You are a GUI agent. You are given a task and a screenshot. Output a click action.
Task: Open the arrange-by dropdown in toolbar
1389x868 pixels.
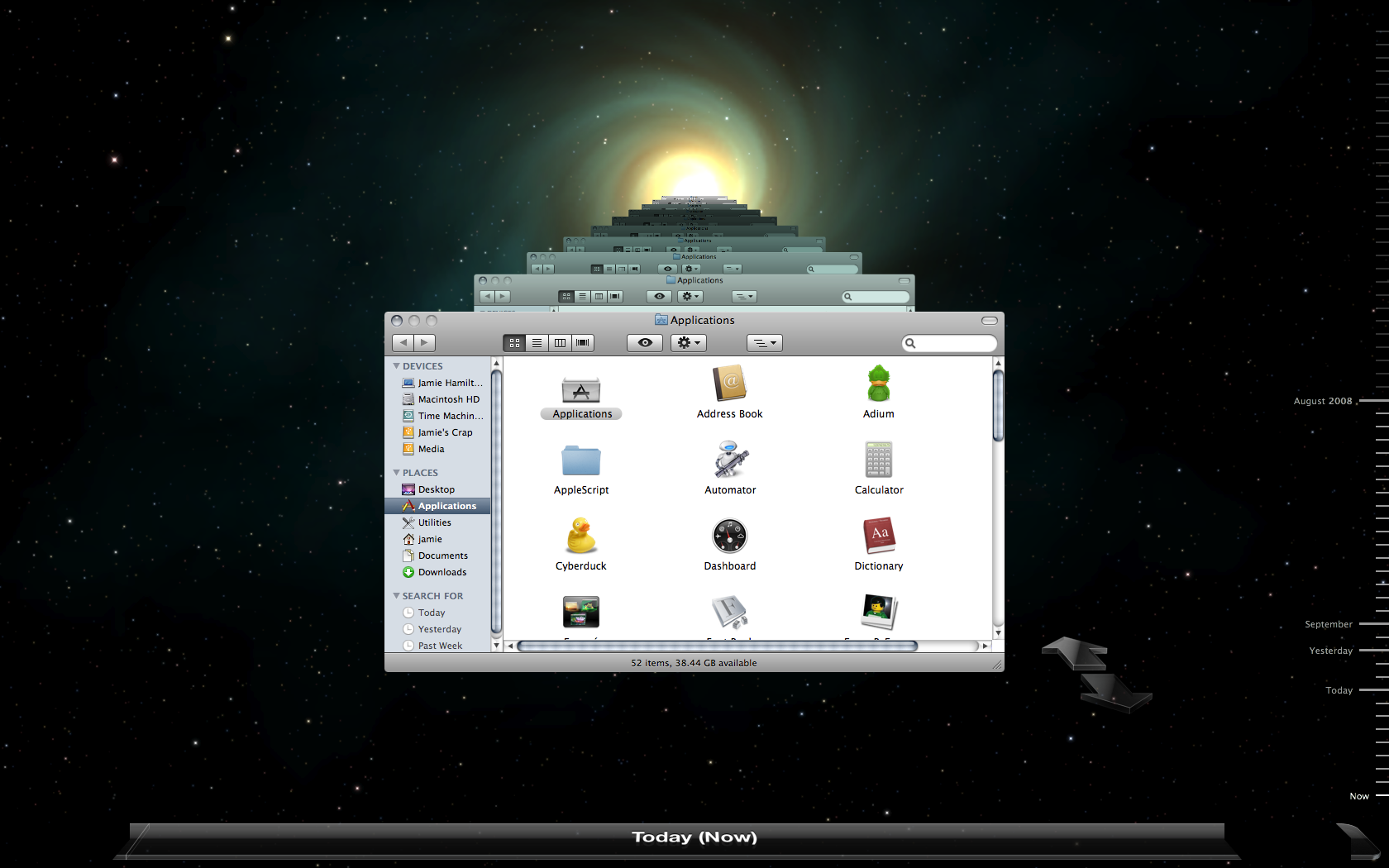[x=765, y=343]
